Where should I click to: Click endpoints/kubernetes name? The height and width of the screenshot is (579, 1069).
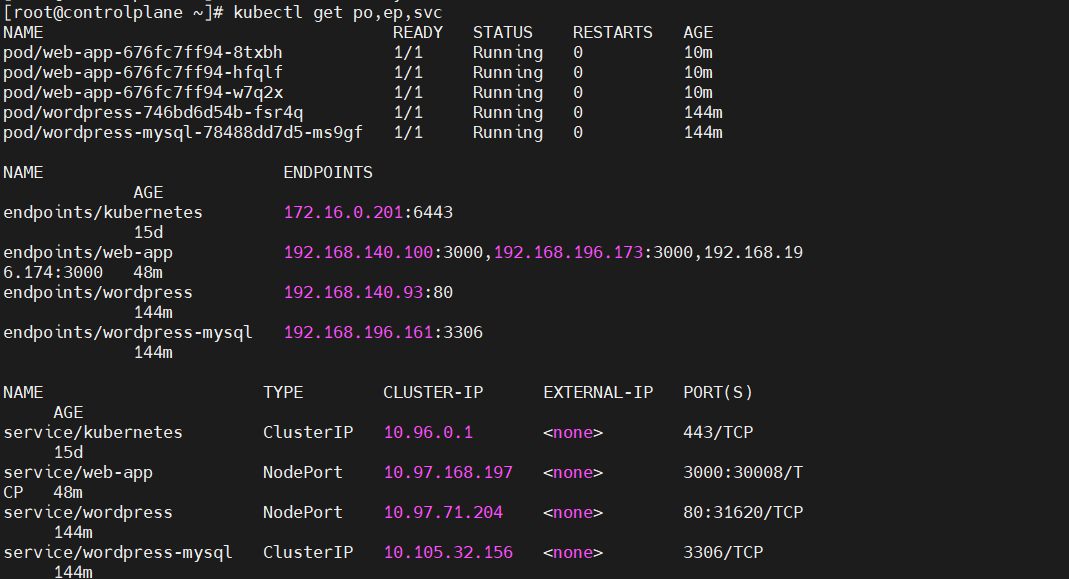coord(102,213)
